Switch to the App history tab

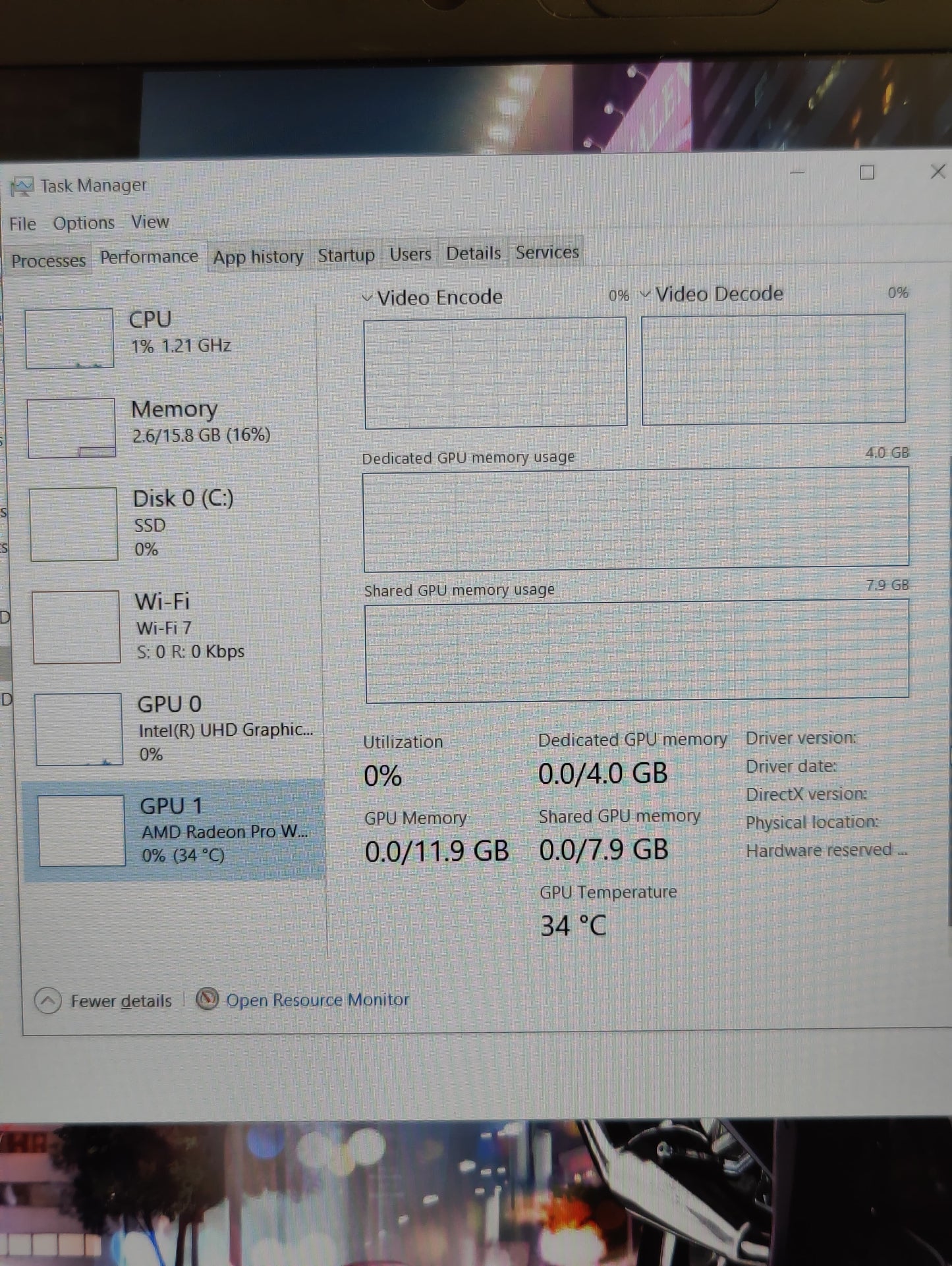258,257
